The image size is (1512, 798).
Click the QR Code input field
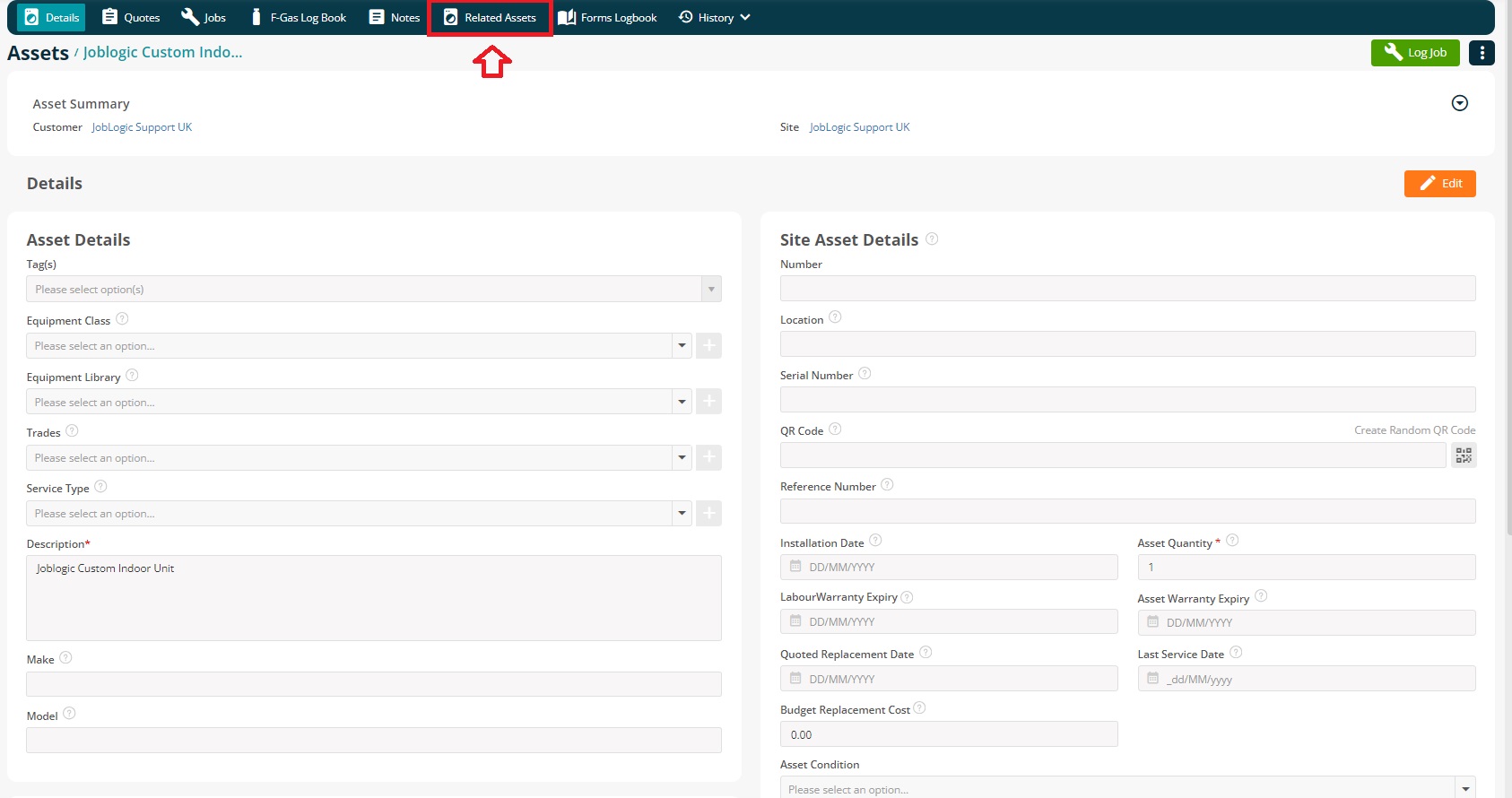pyautogui.click(x=1113, y=455)
